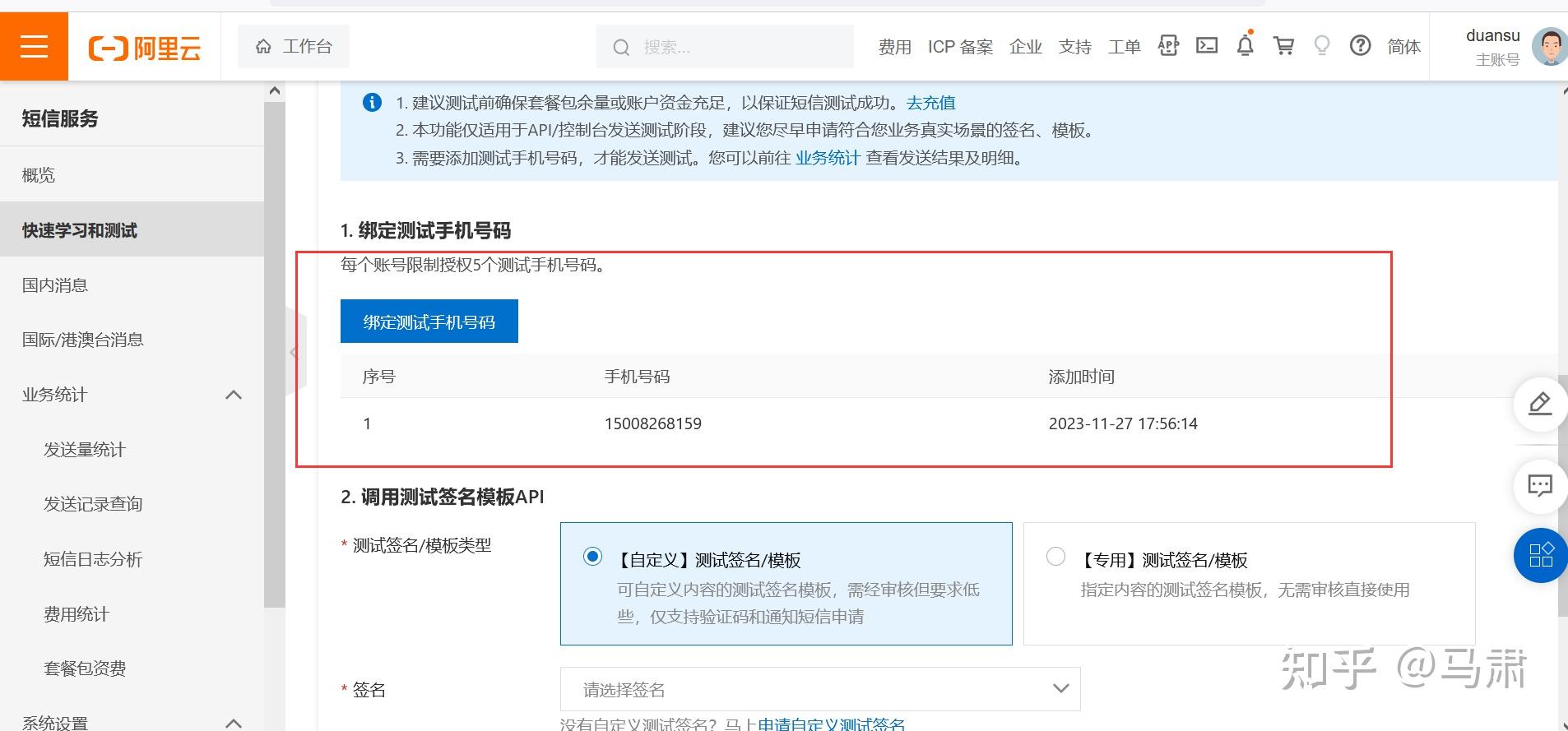
Task: Open the notifications bell
Action: tap(1246, 46)
